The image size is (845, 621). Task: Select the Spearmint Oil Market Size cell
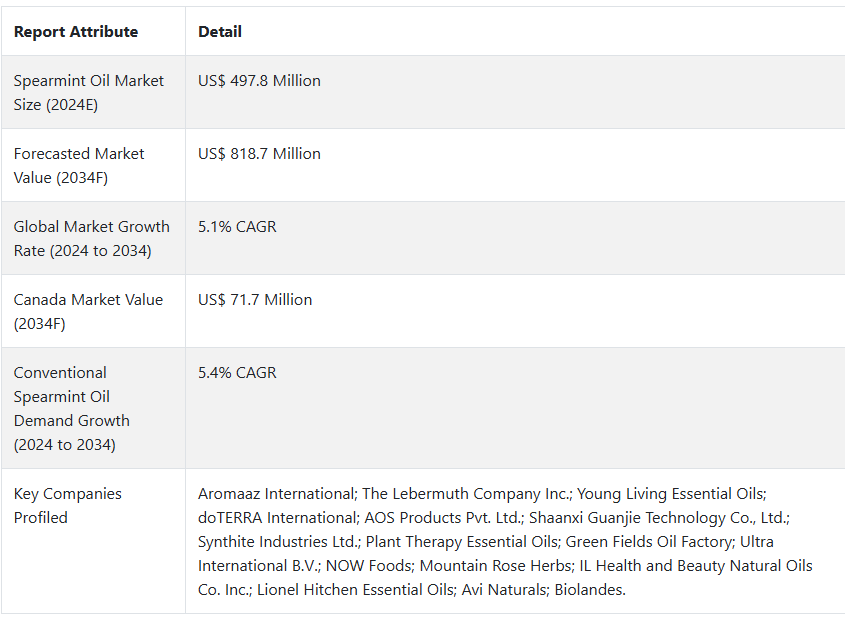coord(94,92)
